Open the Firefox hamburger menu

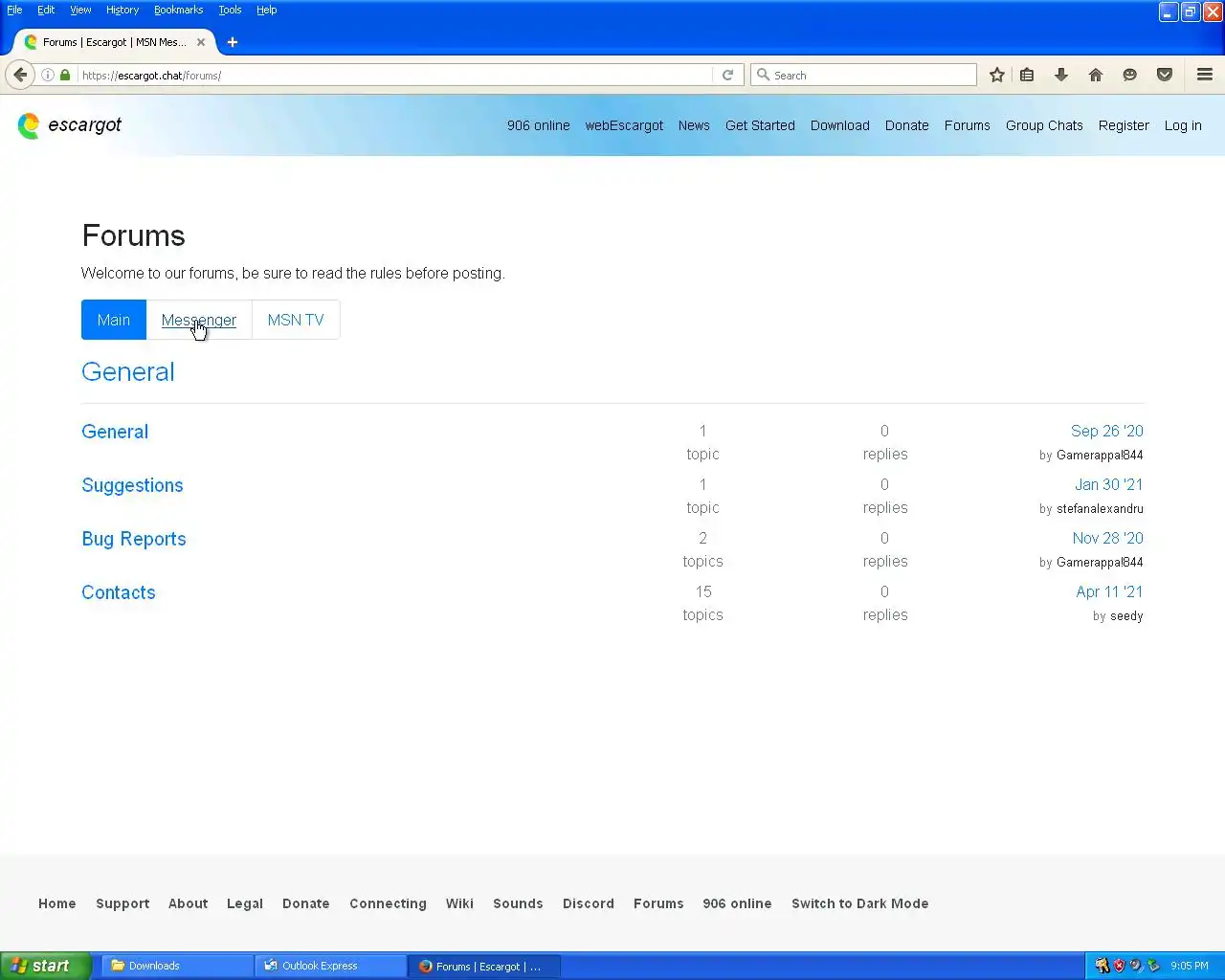pos(1205,75)
